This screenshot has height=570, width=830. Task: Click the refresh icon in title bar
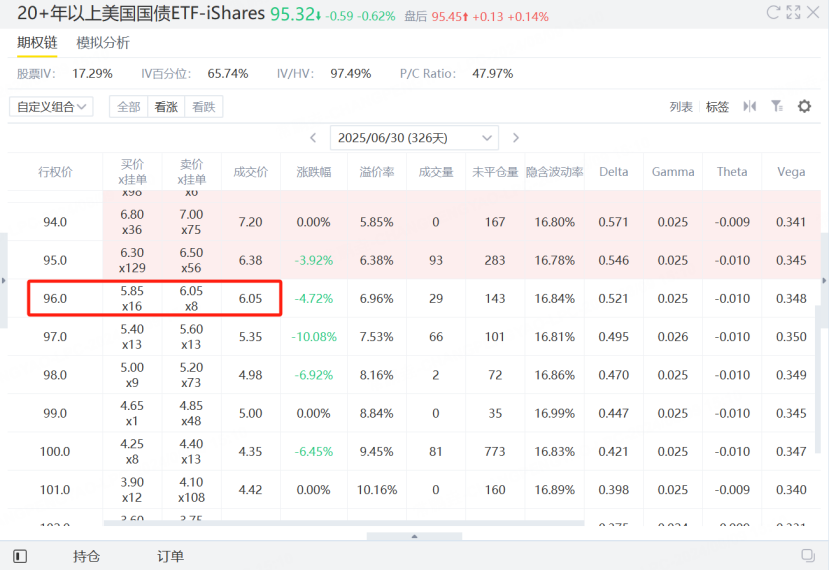click(773, 12)
